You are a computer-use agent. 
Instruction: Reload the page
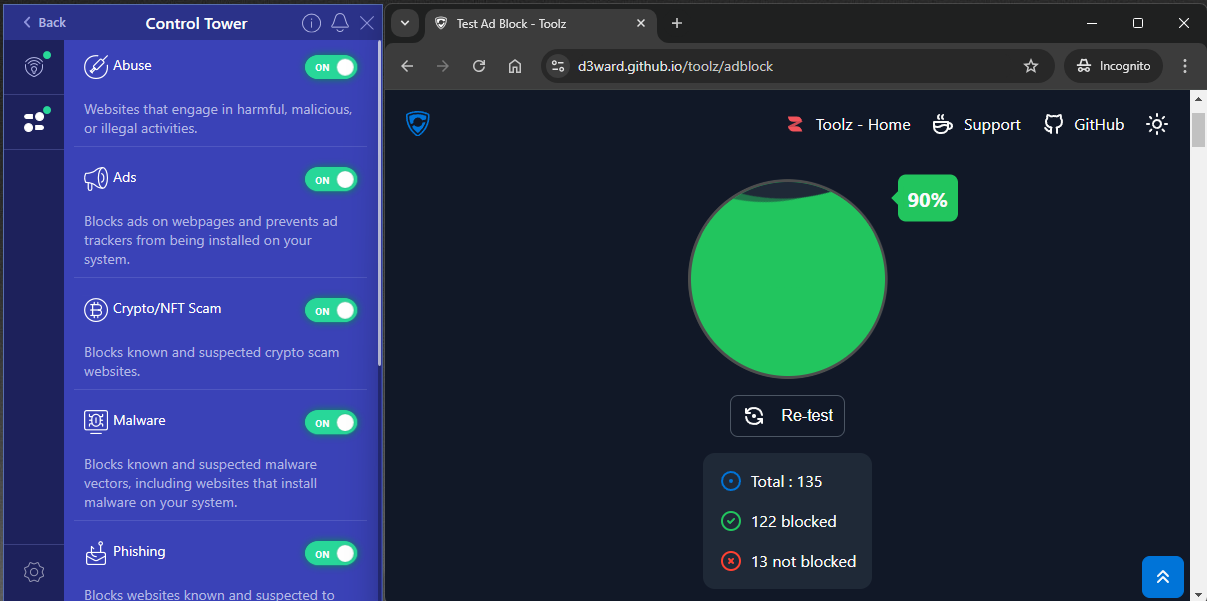coord(479,66)
